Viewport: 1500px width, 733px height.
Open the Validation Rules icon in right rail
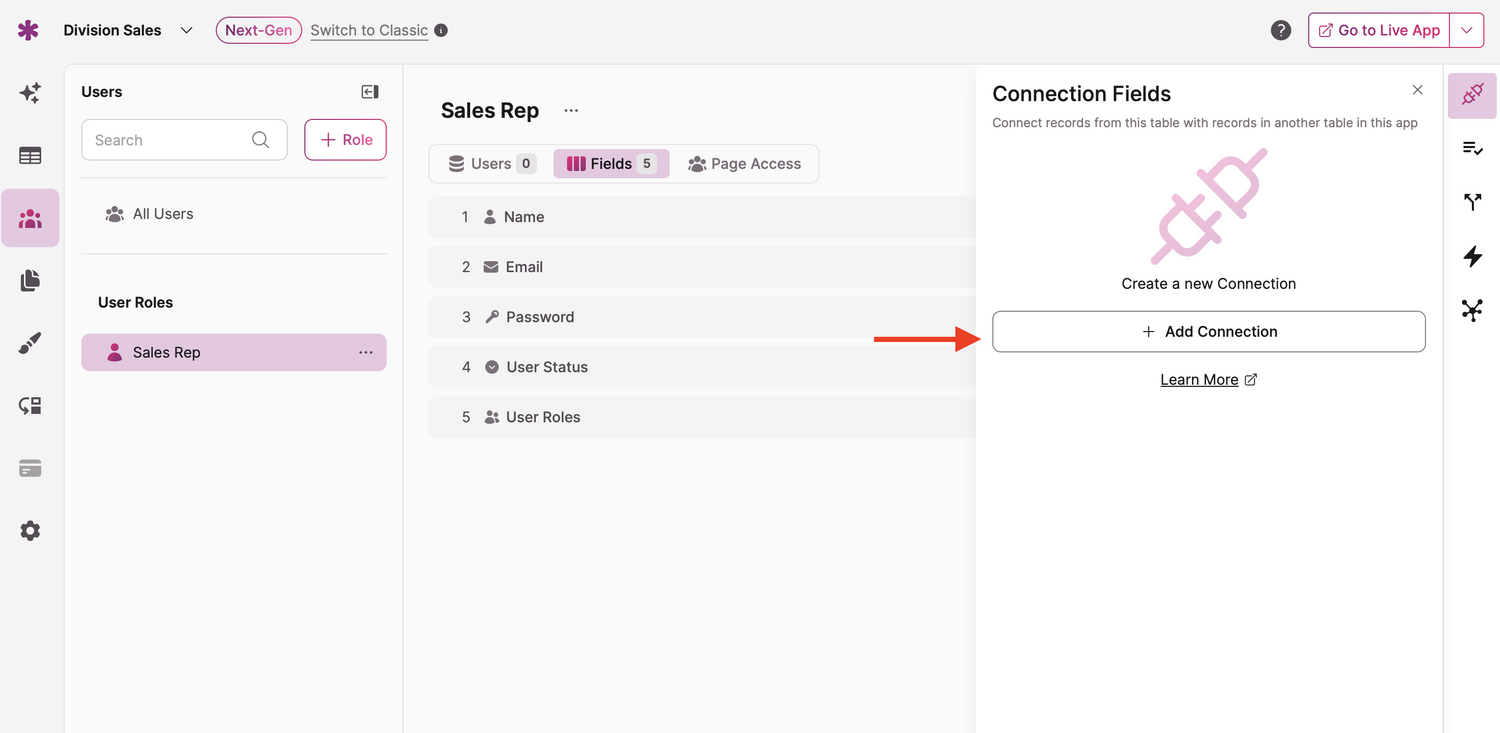[x=1472, y=148]
